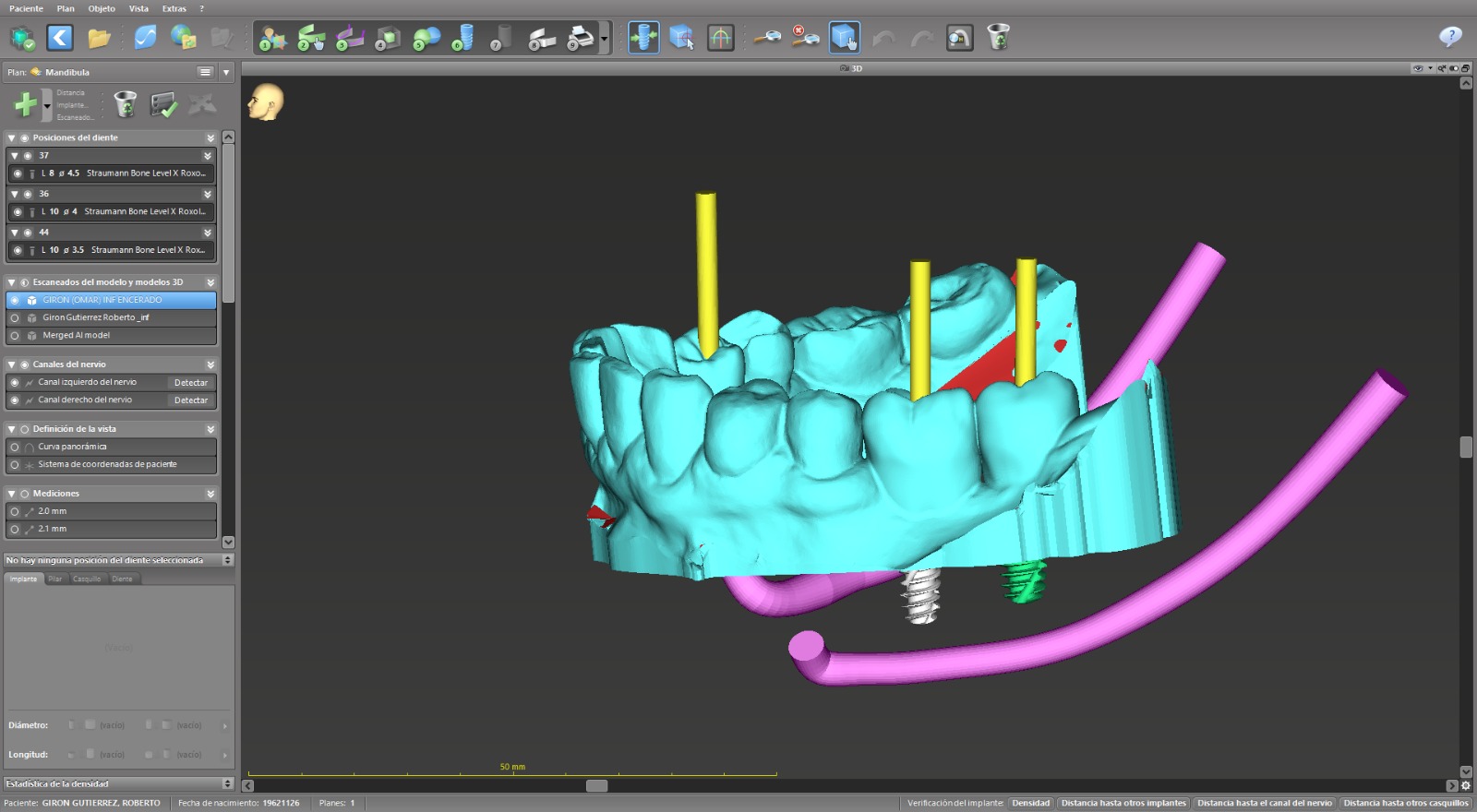This screenshot has width=1477, height=812.
Task: Click the toolbar recycle bin icon
Action: point(998,38)
